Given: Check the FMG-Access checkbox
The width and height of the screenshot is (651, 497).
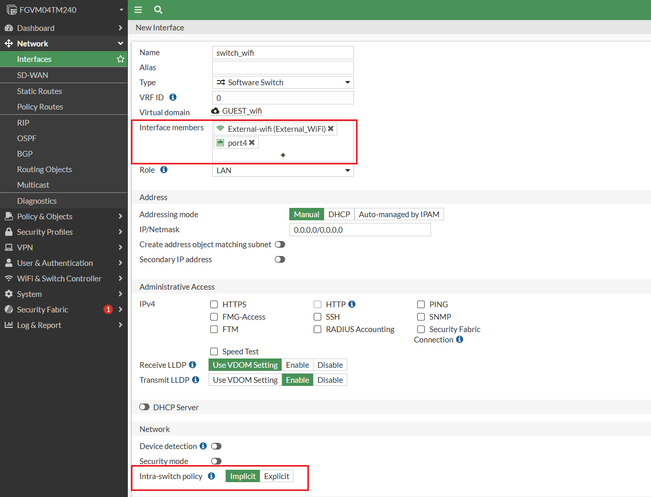Looking at the screenshot, I should click(x=214, y=317).
